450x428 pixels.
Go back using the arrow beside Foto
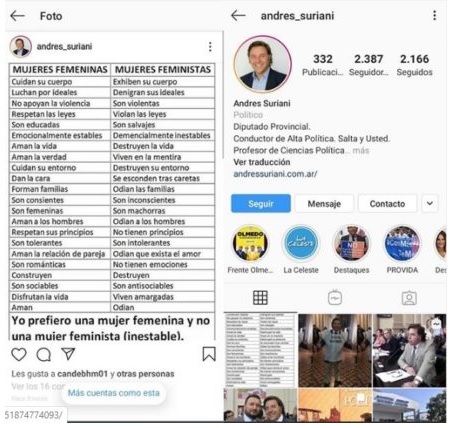18,16
